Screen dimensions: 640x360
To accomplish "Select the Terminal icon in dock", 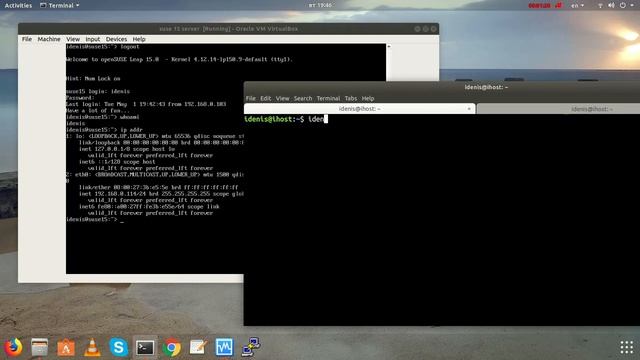I will [x=145, y=348].
